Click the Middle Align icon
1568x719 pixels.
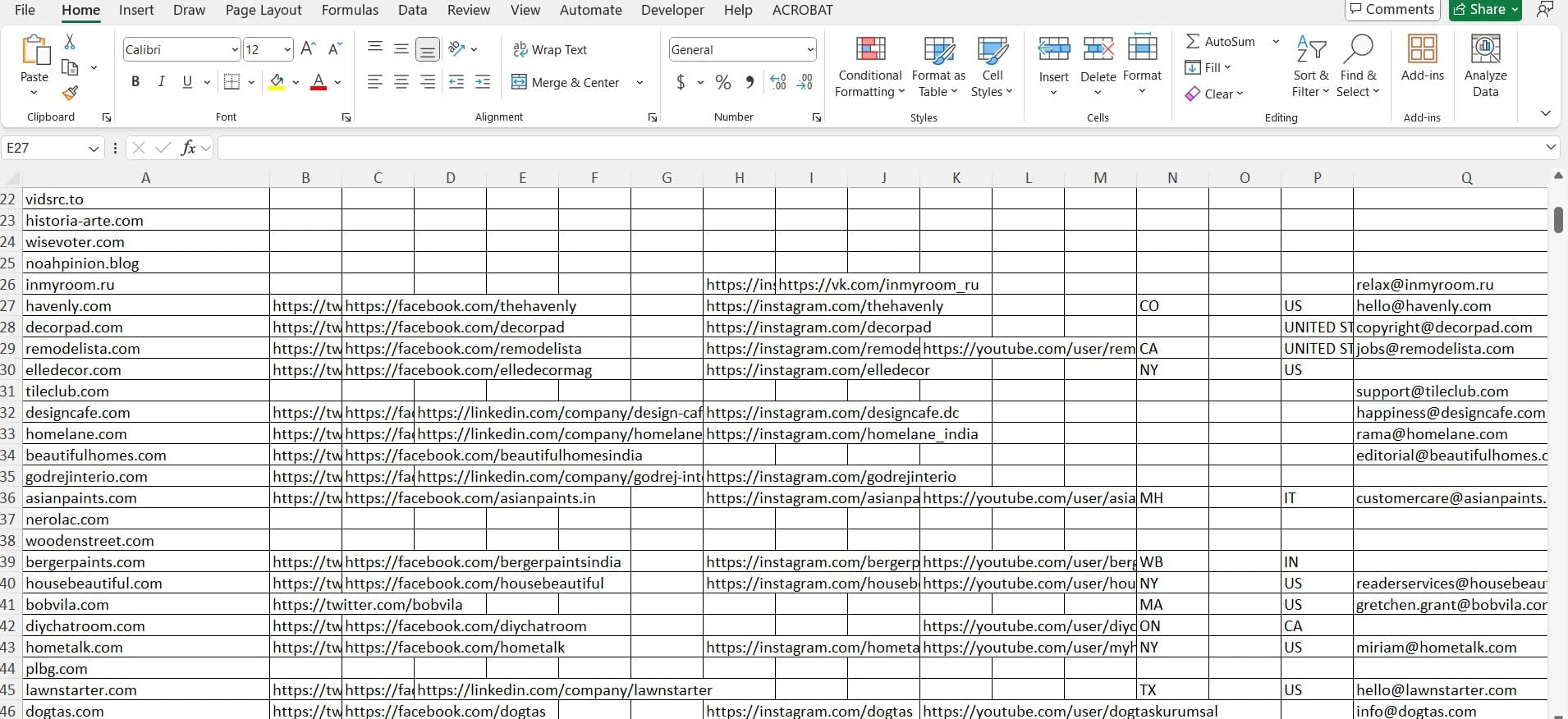(401, 49)
